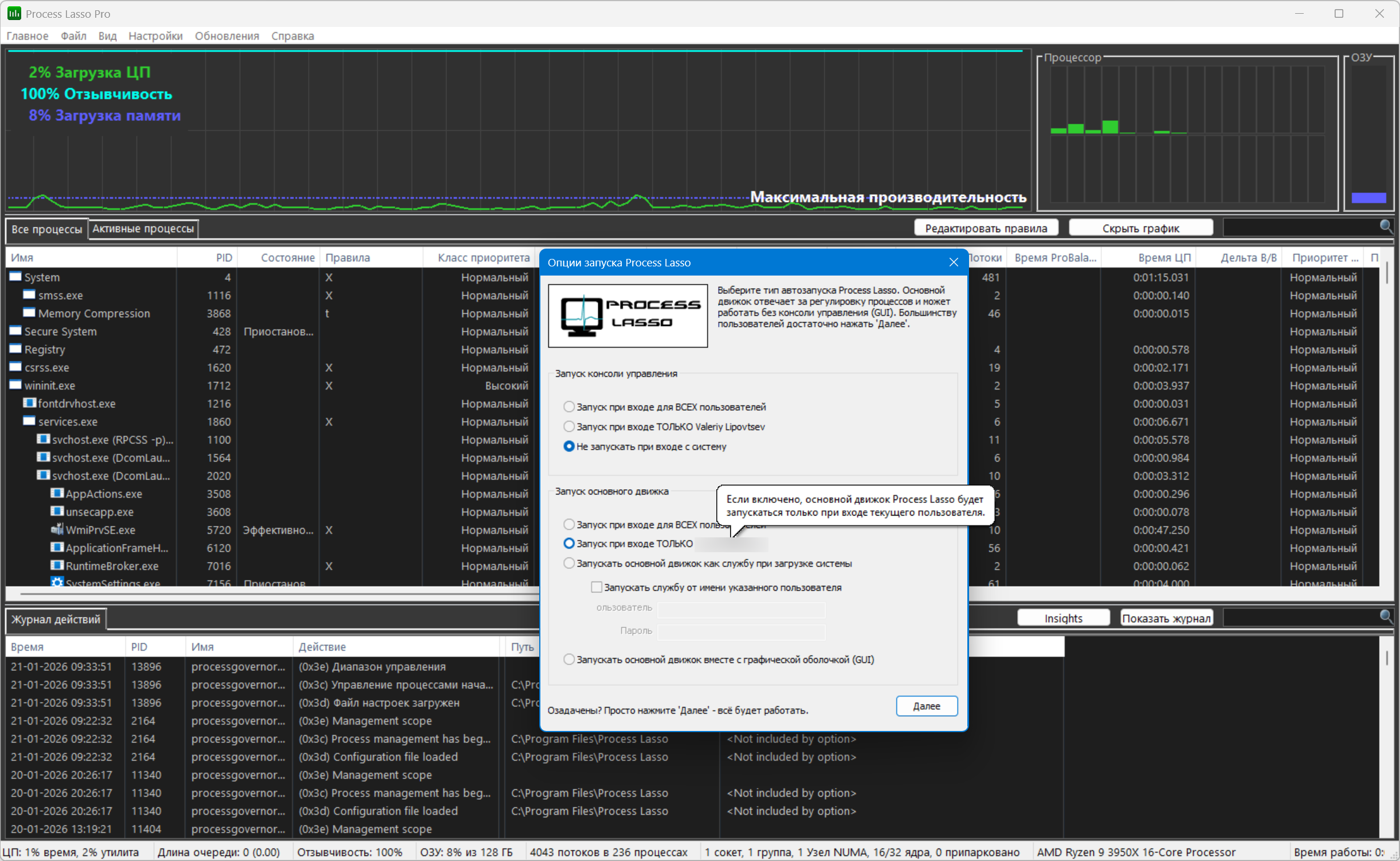Switch to Активные процессы tab

tap(143, 229)
